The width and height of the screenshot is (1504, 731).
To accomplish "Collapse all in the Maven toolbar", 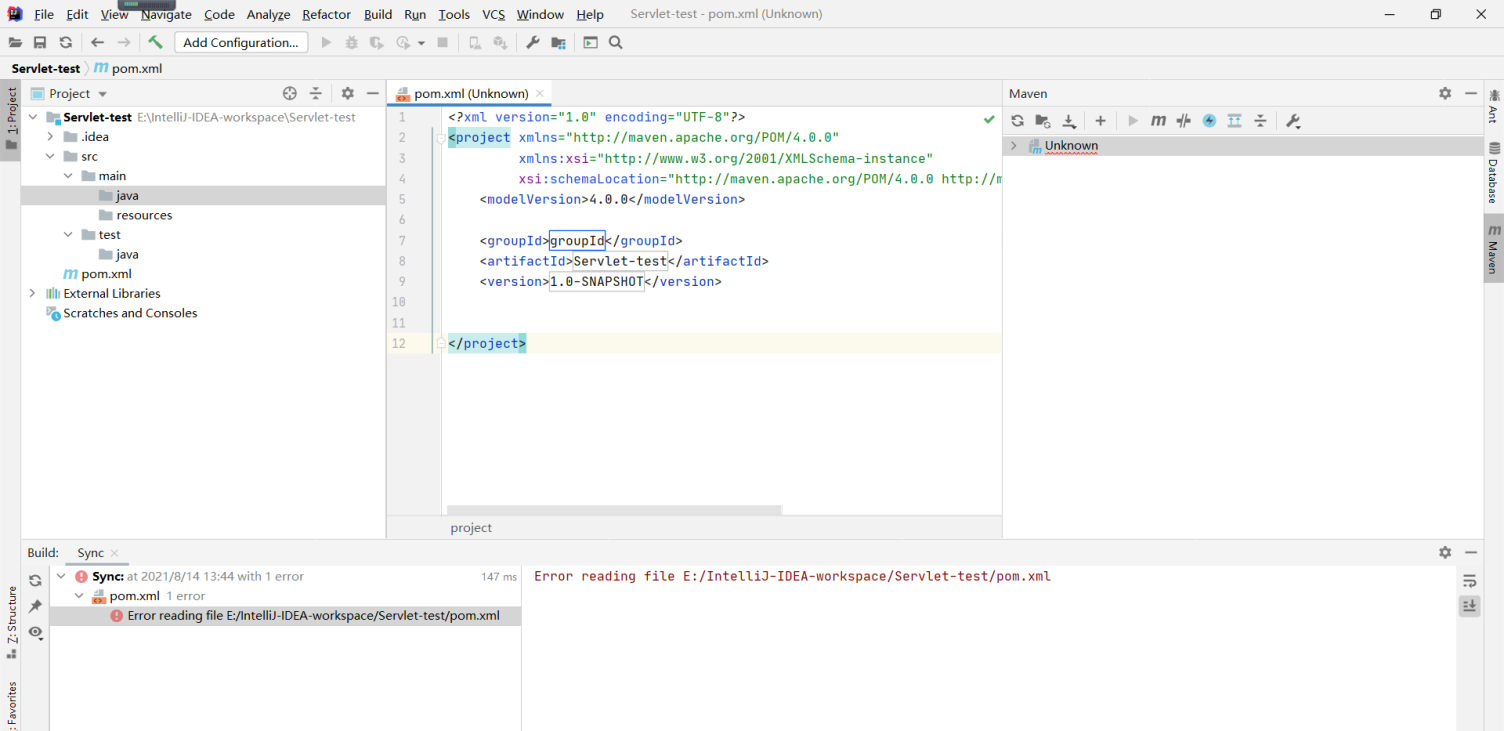I will (x=1261, y=121).
